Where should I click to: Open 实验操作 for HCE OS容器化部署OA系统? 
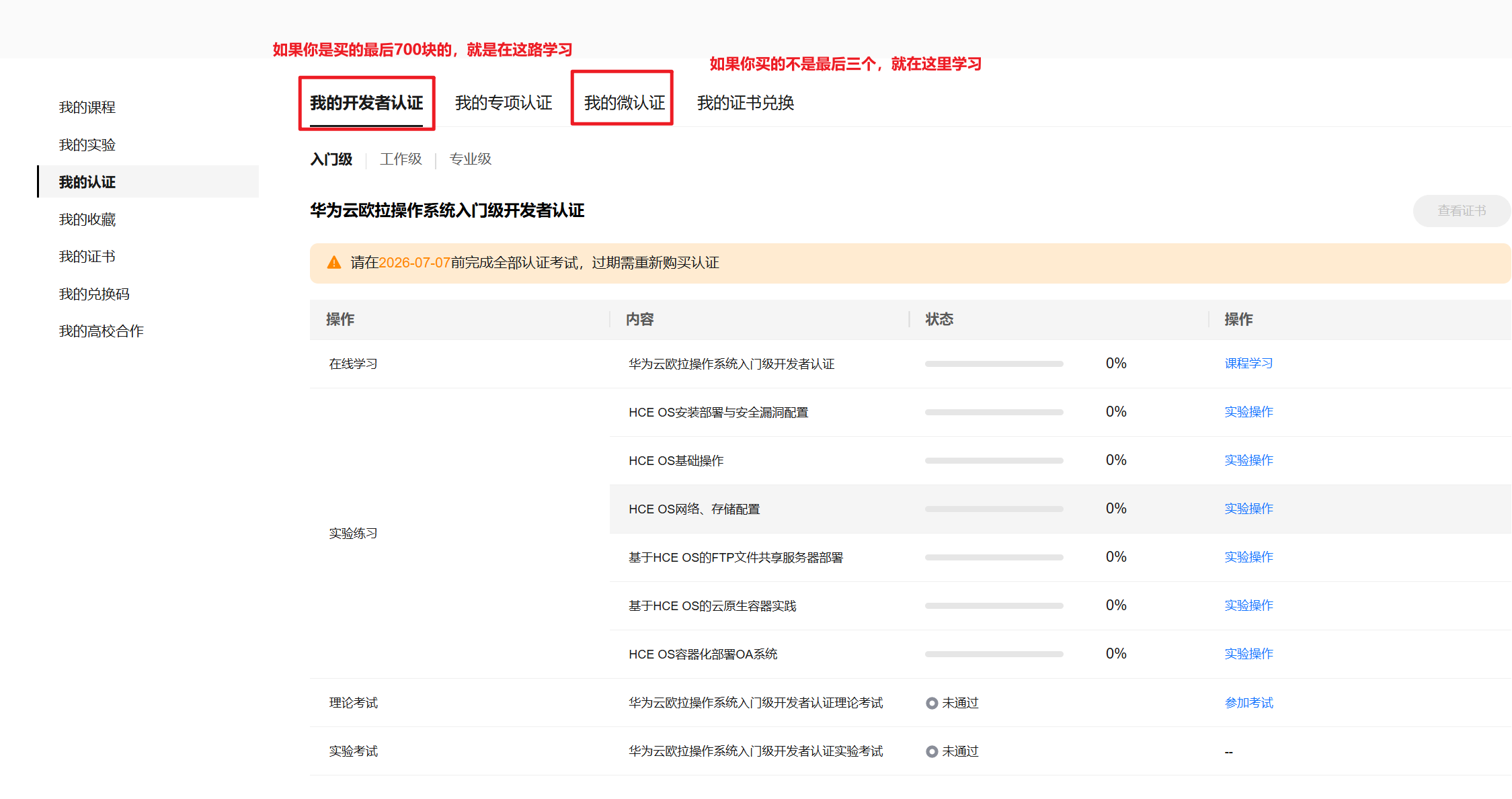[1248, 654]
